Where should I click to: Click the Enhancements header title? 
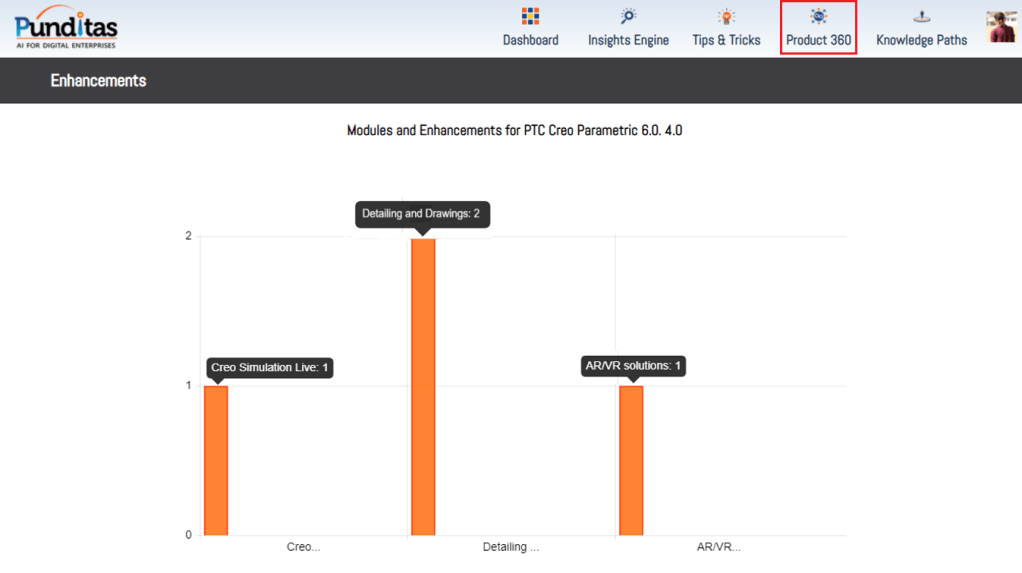pyautogui.click(x=98, y=81)
